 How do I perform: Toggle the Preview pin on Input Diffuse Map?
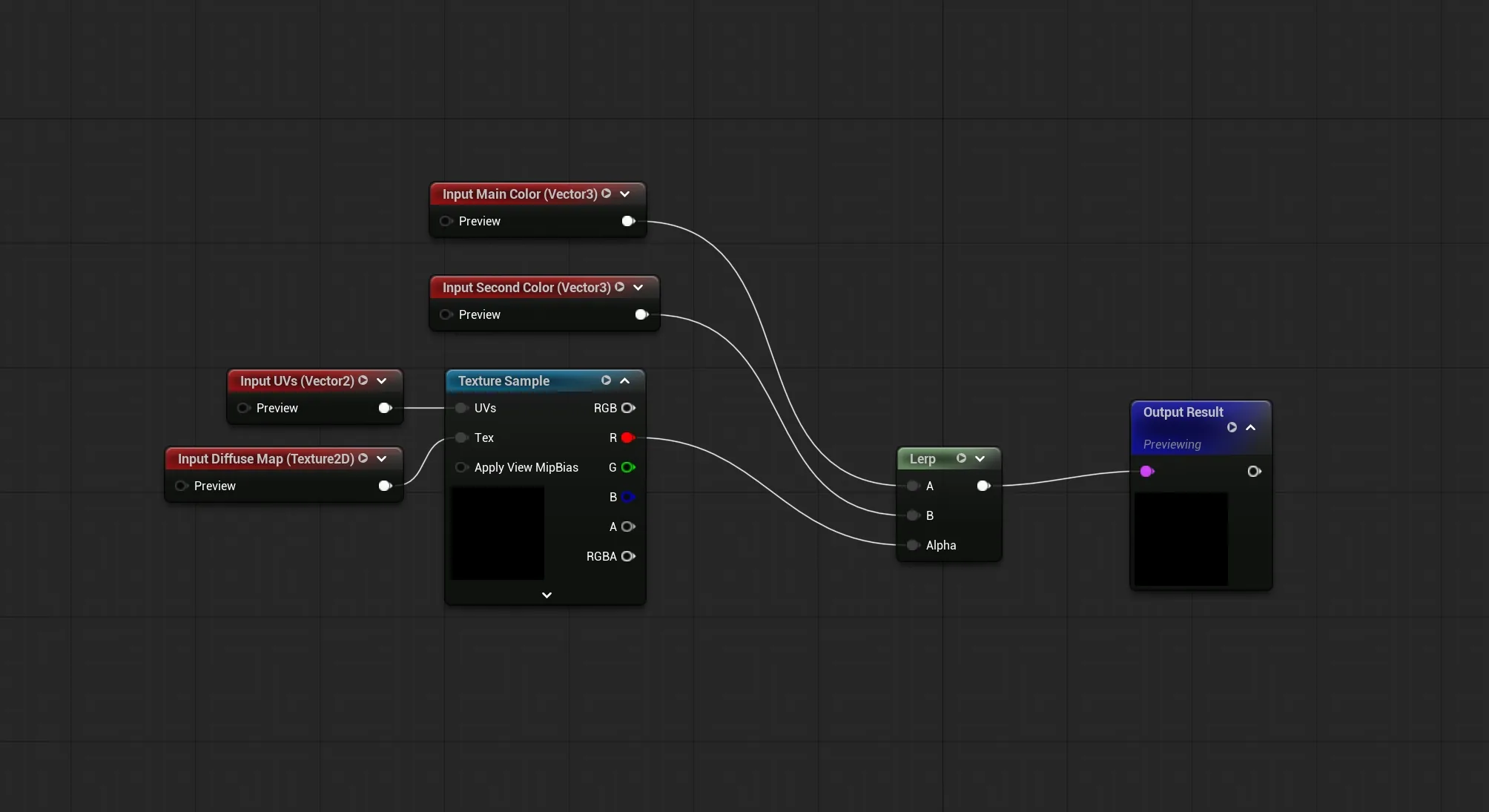181,486
